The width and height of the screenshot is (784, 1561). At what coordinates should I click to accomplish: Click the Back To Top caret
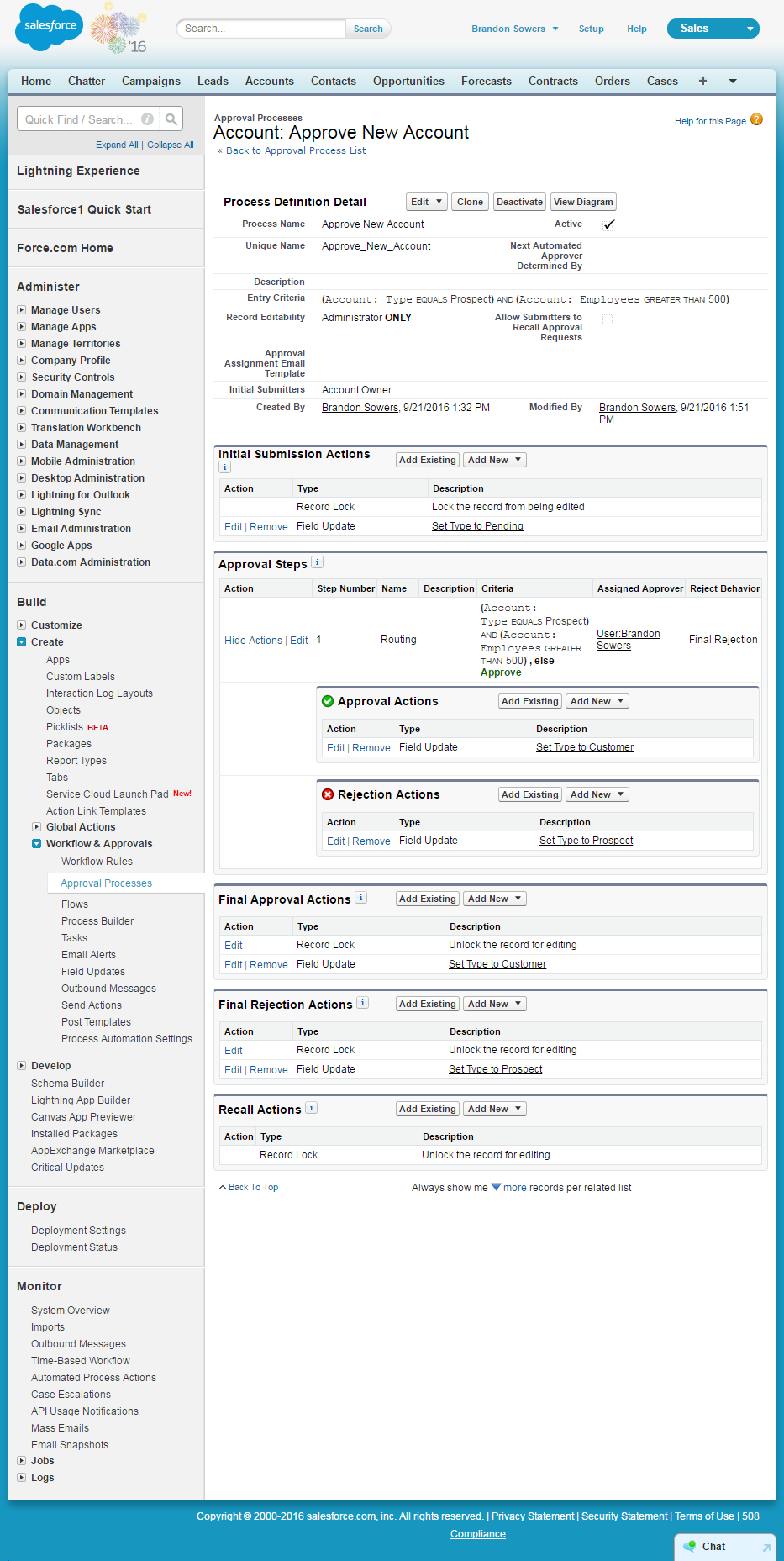pyautogui.click(x=223, y=1188)
